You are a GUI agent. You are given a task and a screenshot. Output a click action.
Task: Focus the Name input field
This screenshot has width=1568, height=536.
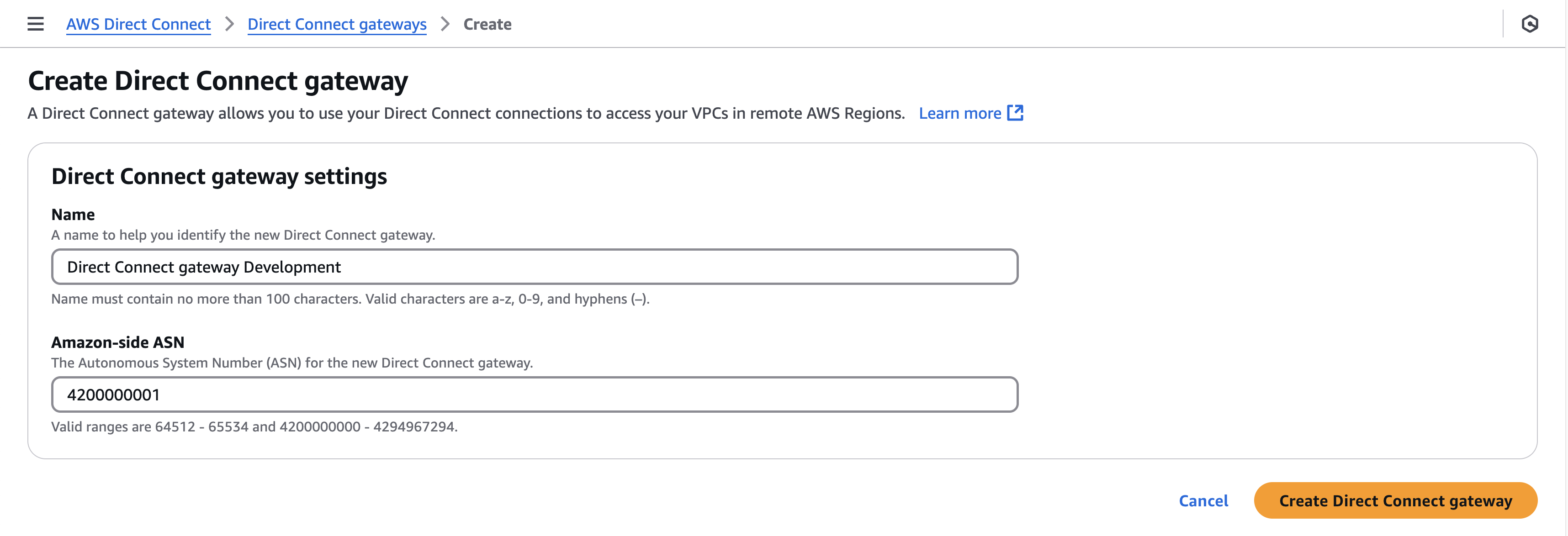point(535,267)
